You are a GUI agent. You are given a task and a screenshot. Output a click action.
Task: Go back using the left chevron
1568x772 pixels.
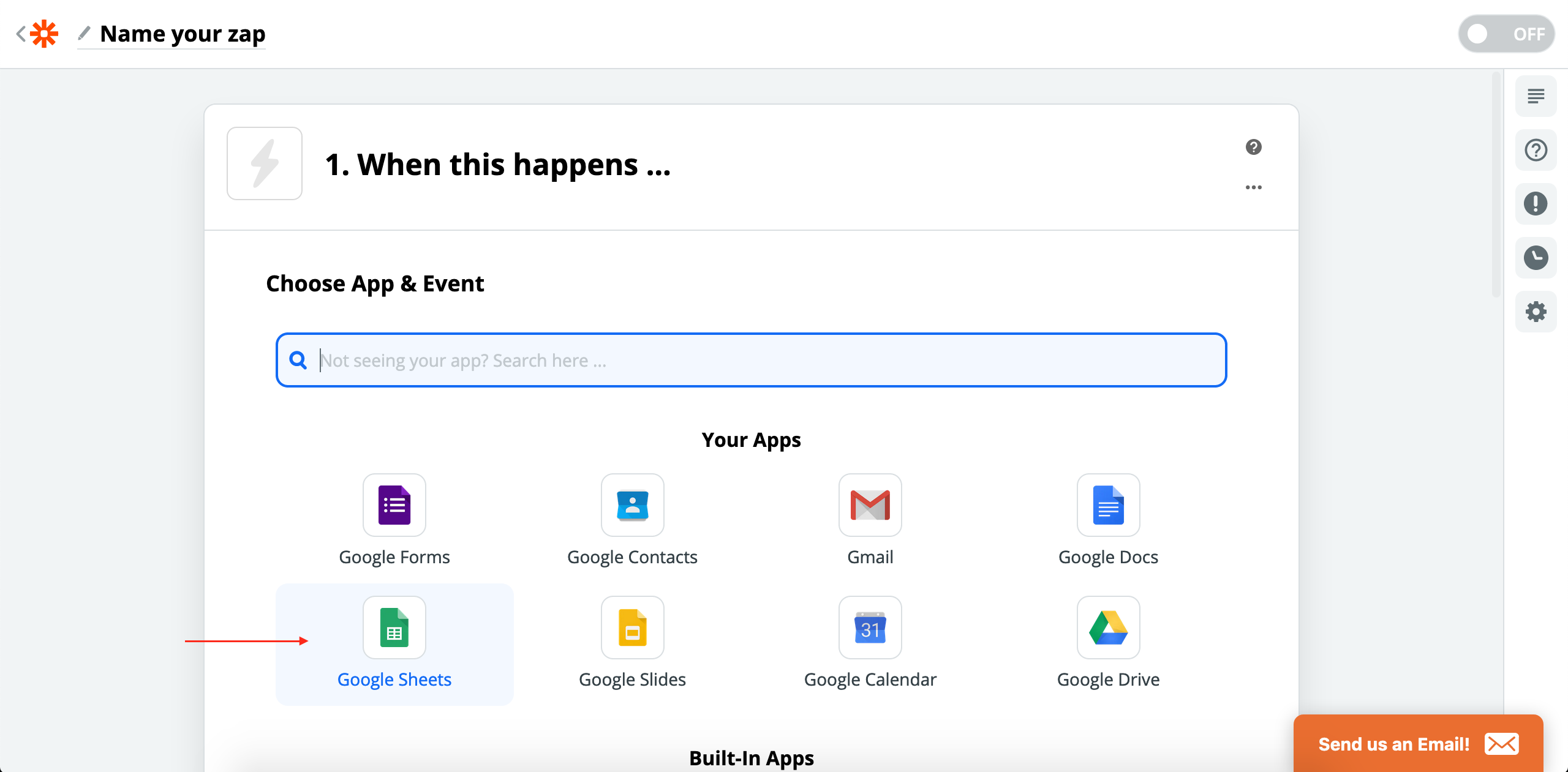click(x=20, y=34)
